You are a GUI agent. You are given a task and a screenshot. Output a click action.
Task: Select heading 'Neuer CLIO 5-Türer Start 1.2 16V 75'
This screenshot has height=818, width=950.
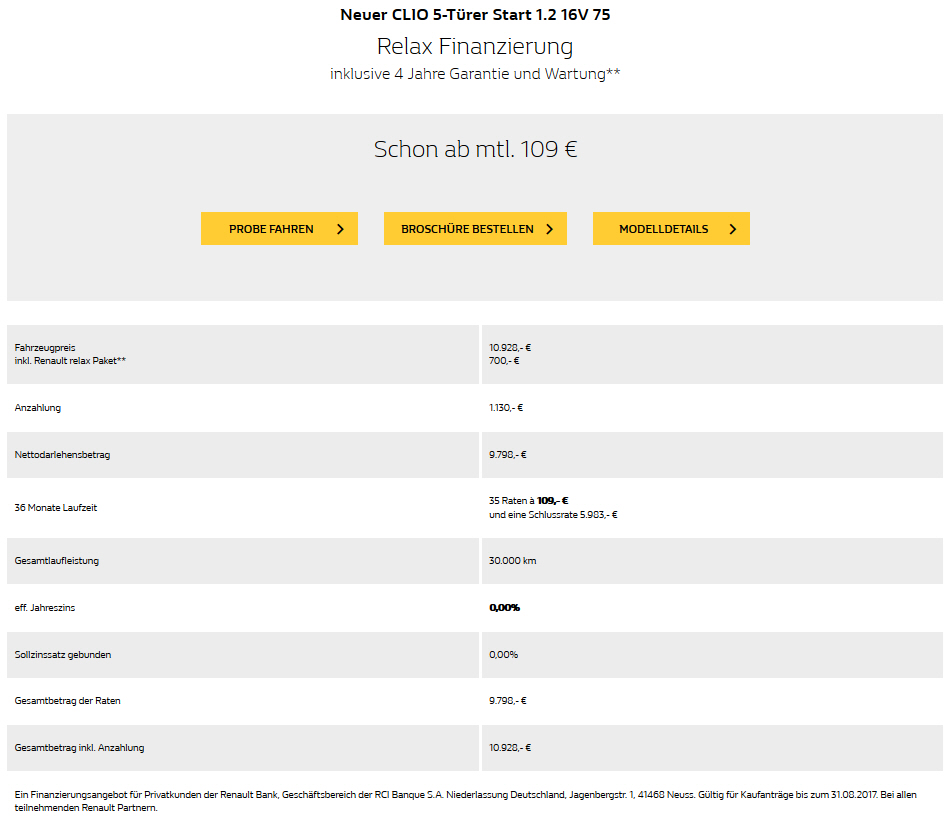pos(475,15)
